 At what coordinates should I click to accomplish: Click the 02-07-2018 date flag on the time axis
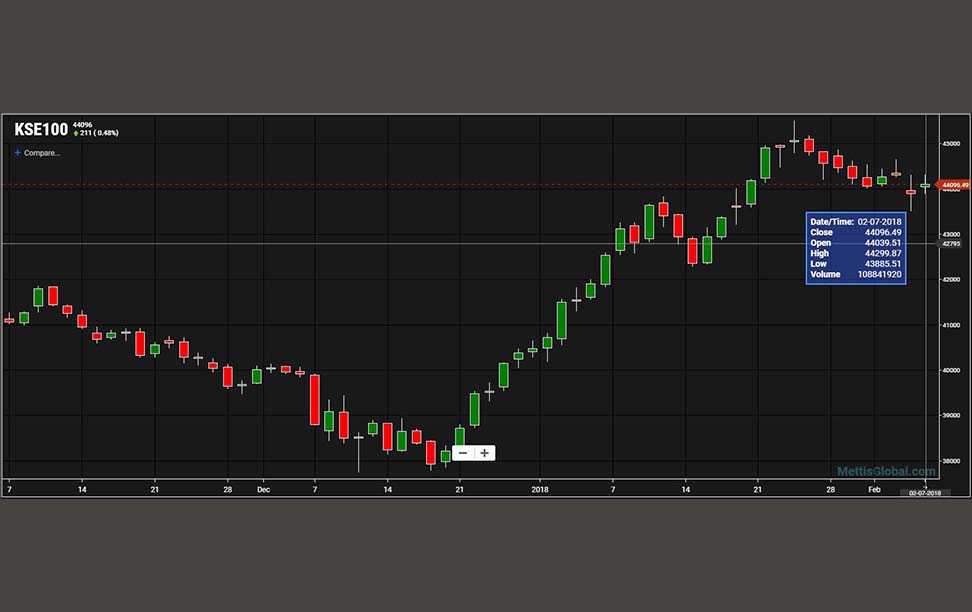tap(925, 493)
